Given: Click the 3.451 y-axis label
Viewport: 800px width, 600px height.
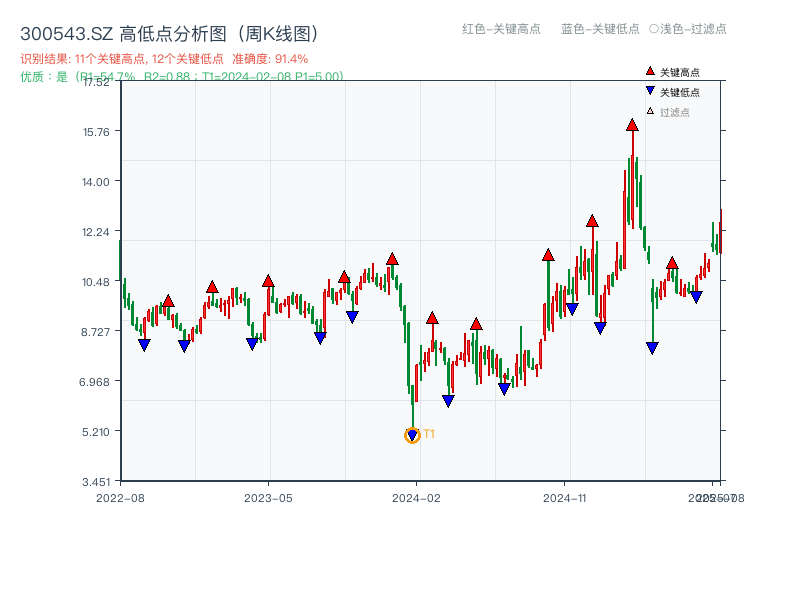Looking at the screenshot, I should click(96, 482).
